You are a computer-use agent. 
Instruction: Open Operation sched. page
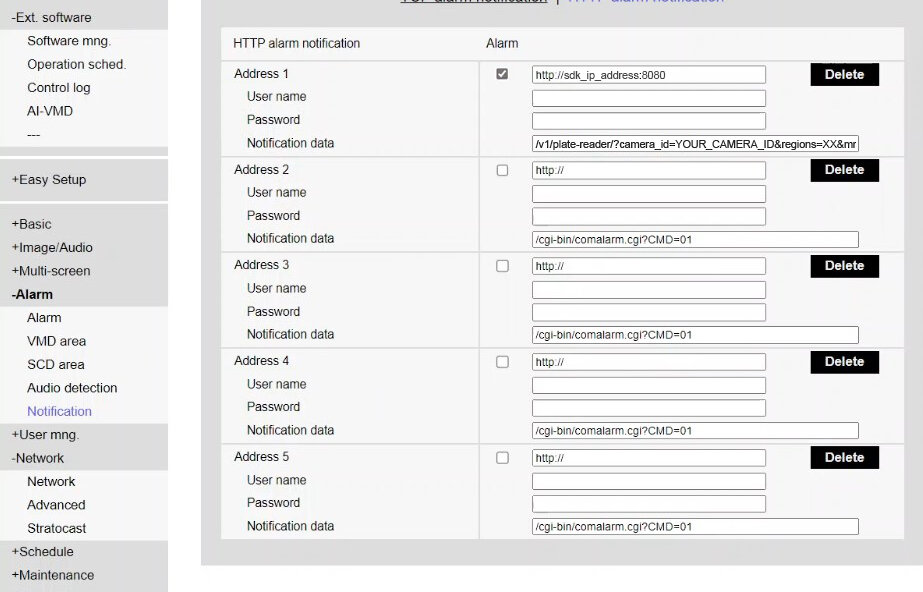coord(77,64)
